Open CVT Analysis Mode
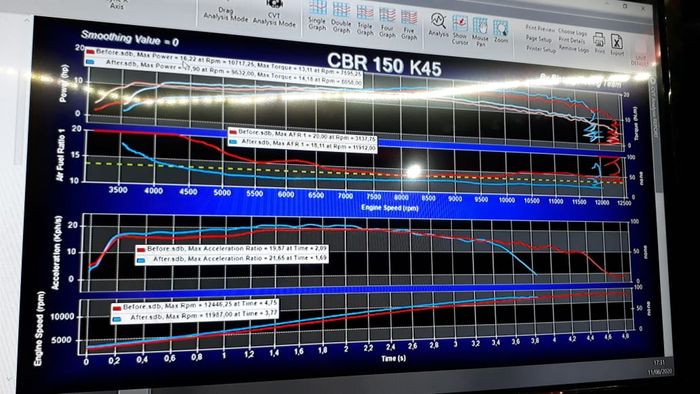This screenshot has height=394, width=700. point(274,14)
